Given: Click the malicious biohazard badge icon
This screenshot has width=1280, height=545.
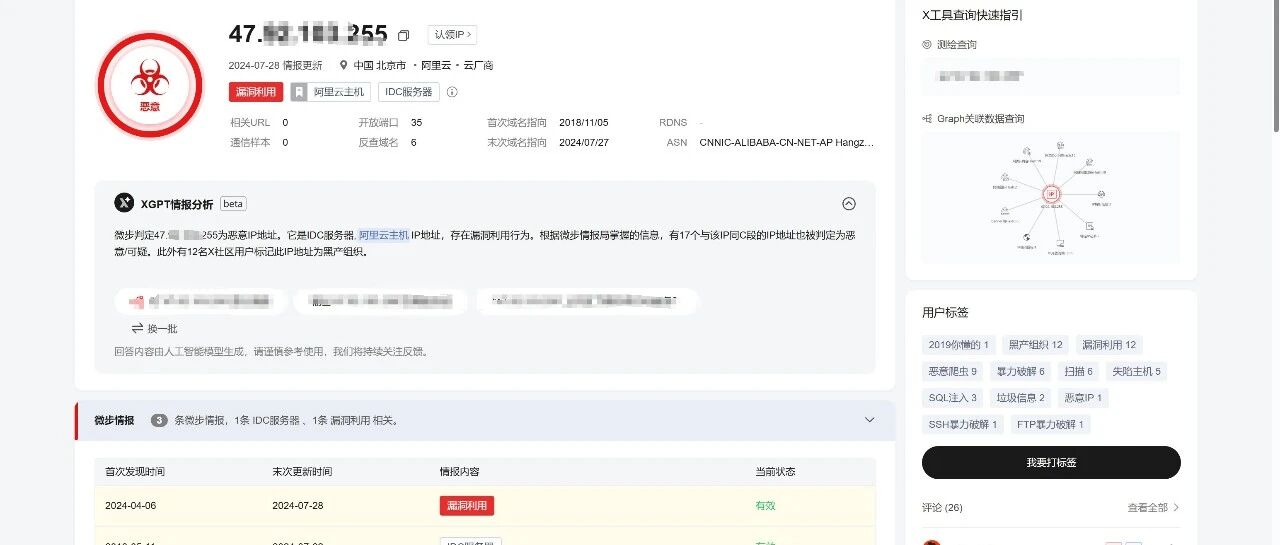Looking at the screenshot, I should click(150, 85).
